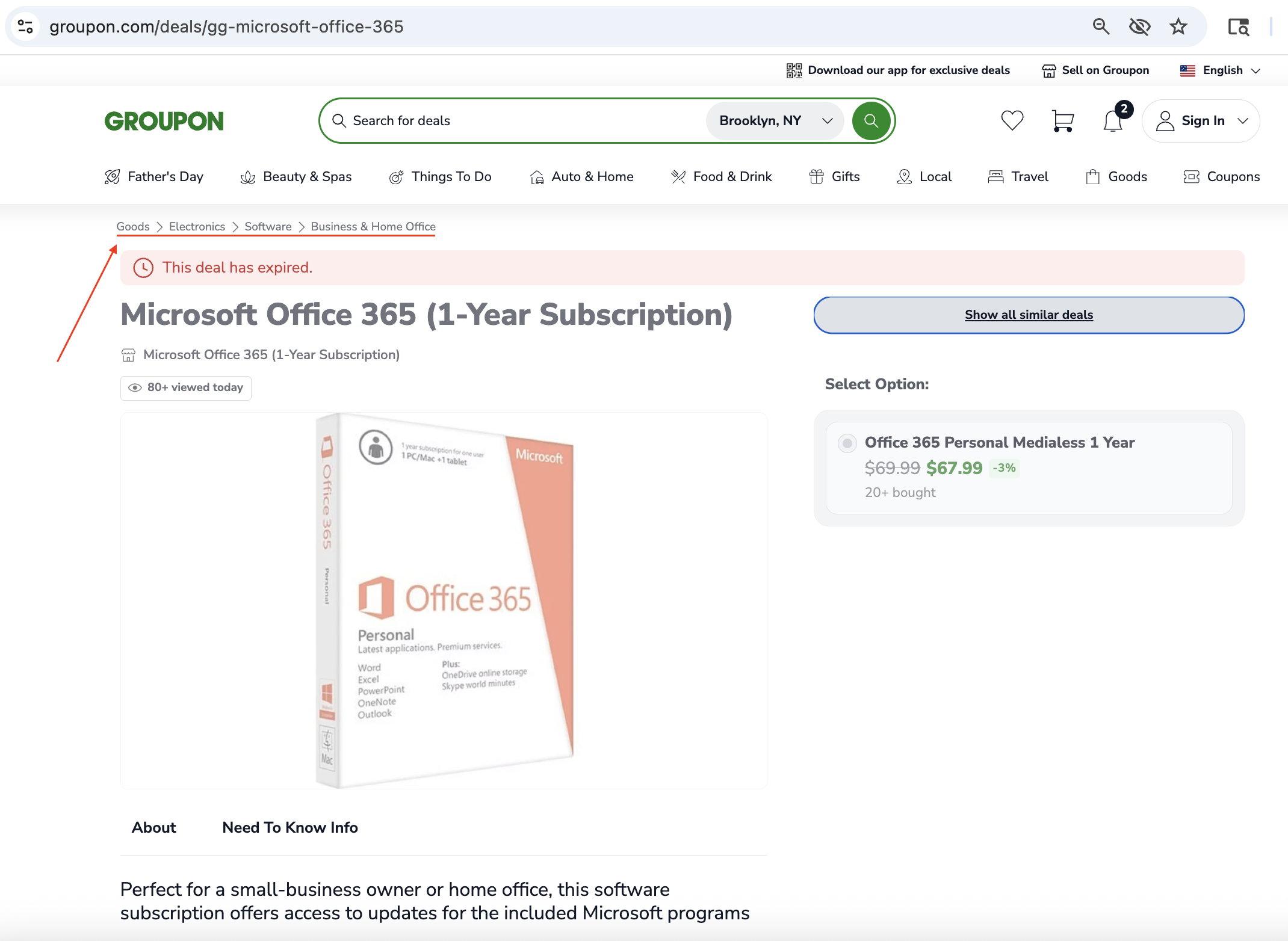
Task: Follow Business & Home Office breadcrumb link
Action: tap(373, 226)
